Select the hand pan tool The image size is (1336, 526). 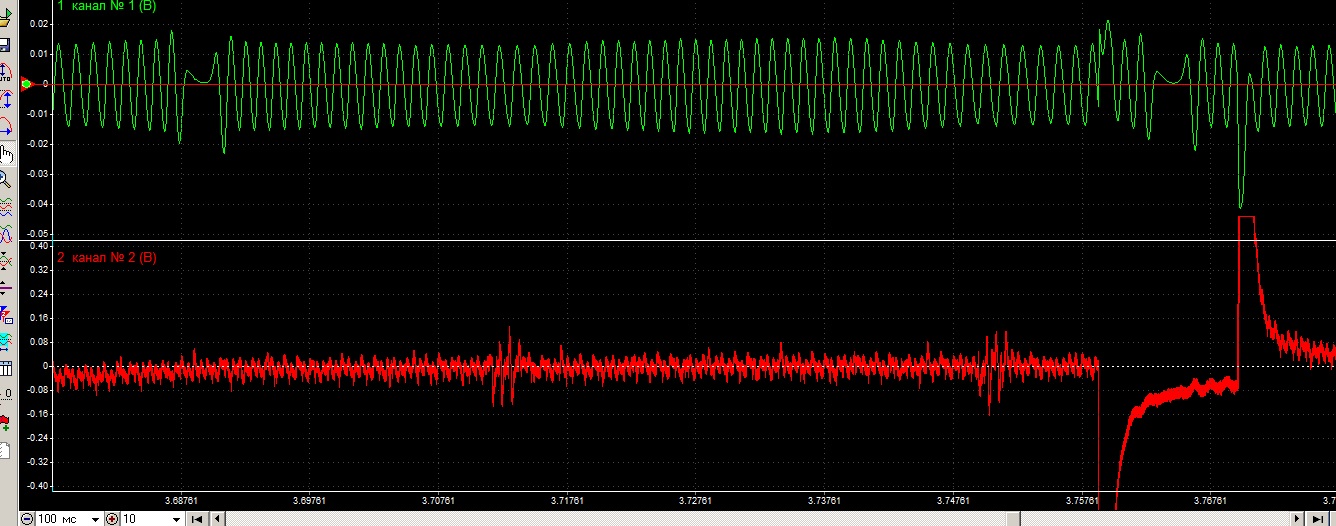[6, 154]
